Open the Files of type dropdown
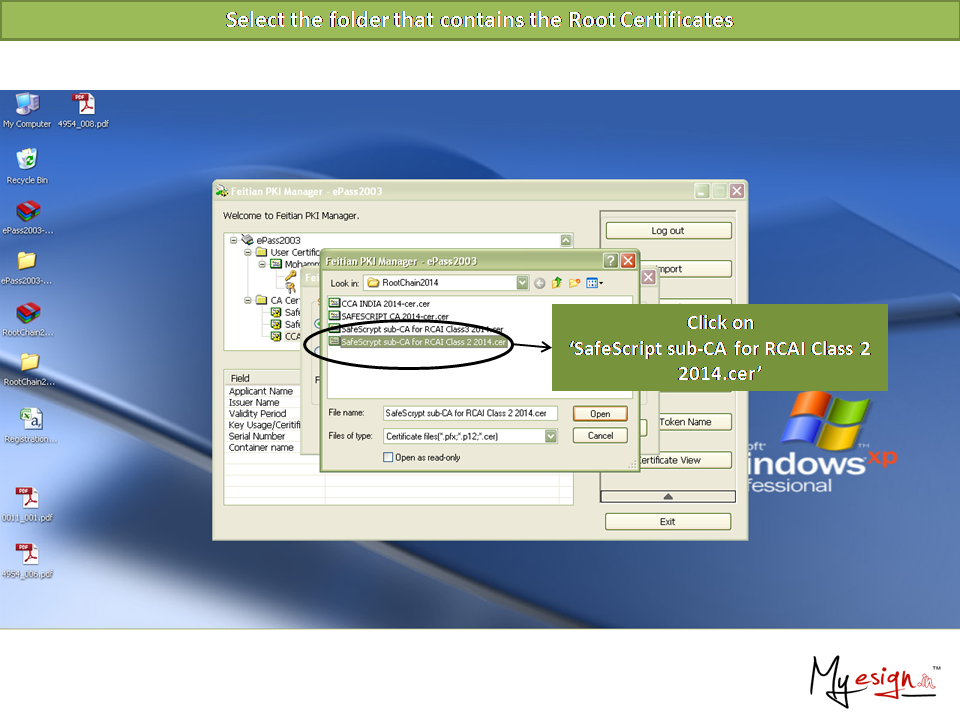Screen dimensions: 960x720 551,436
